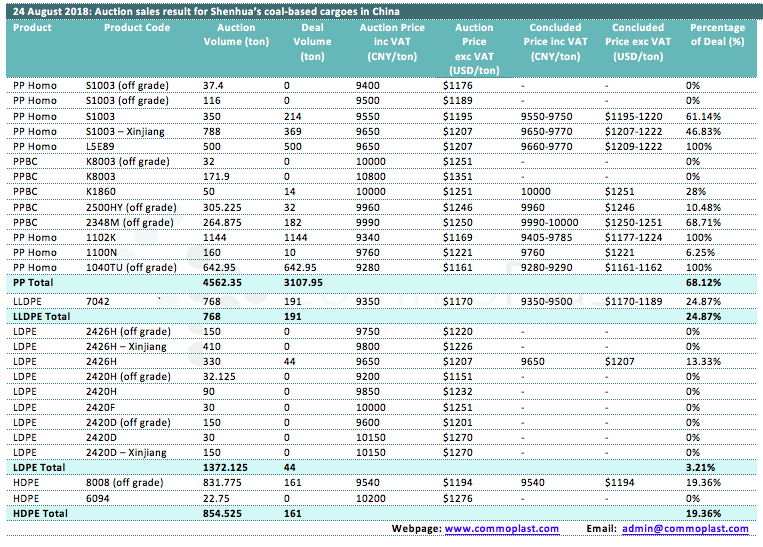Select the 8008 (off grade) HDPE cell

(x=122, y=483)
